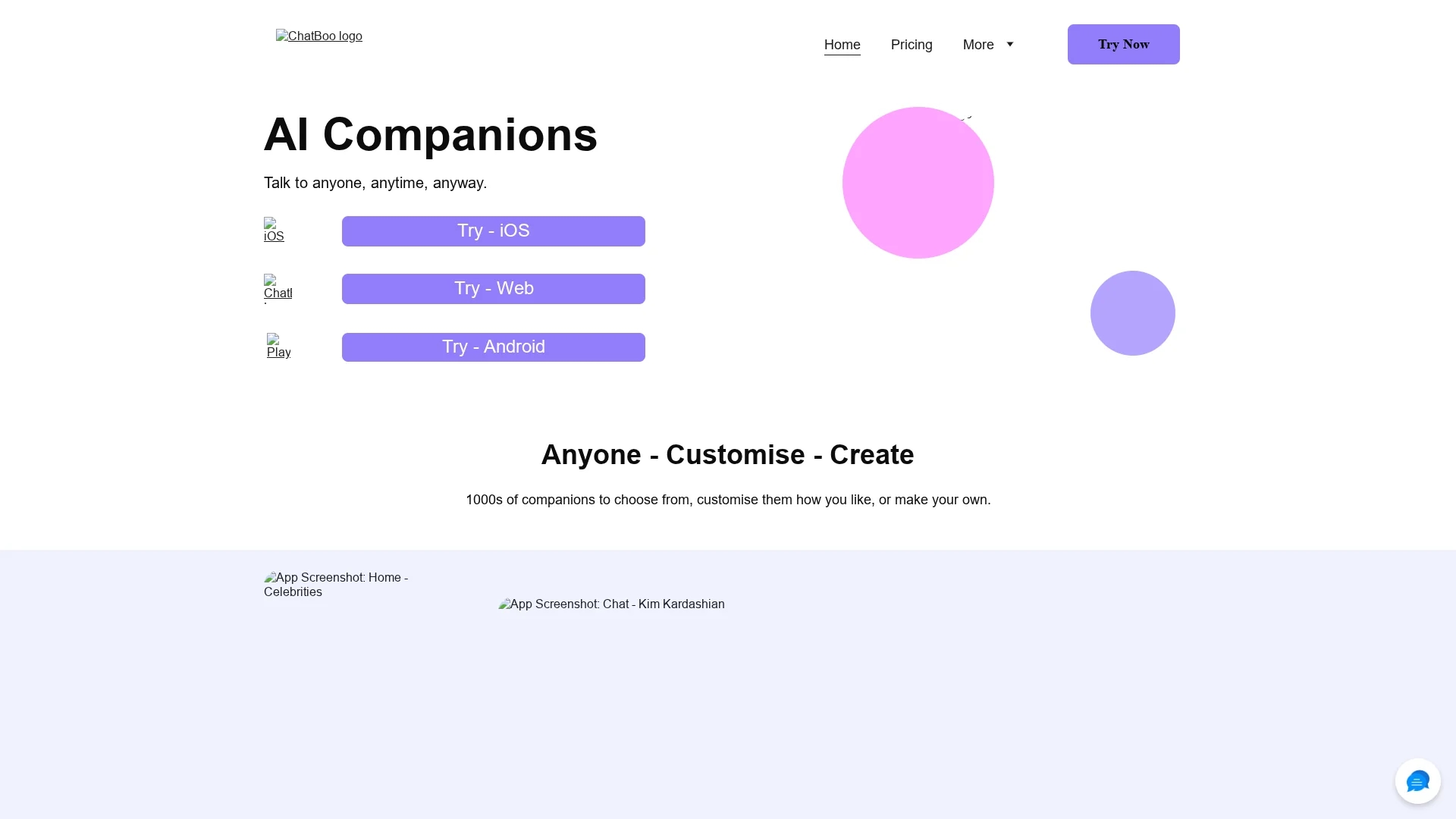Click the ChatBoo web icon beside Try - Web
The height and width of the screenshot is (819, 1456).
click(x=278, y=288)
